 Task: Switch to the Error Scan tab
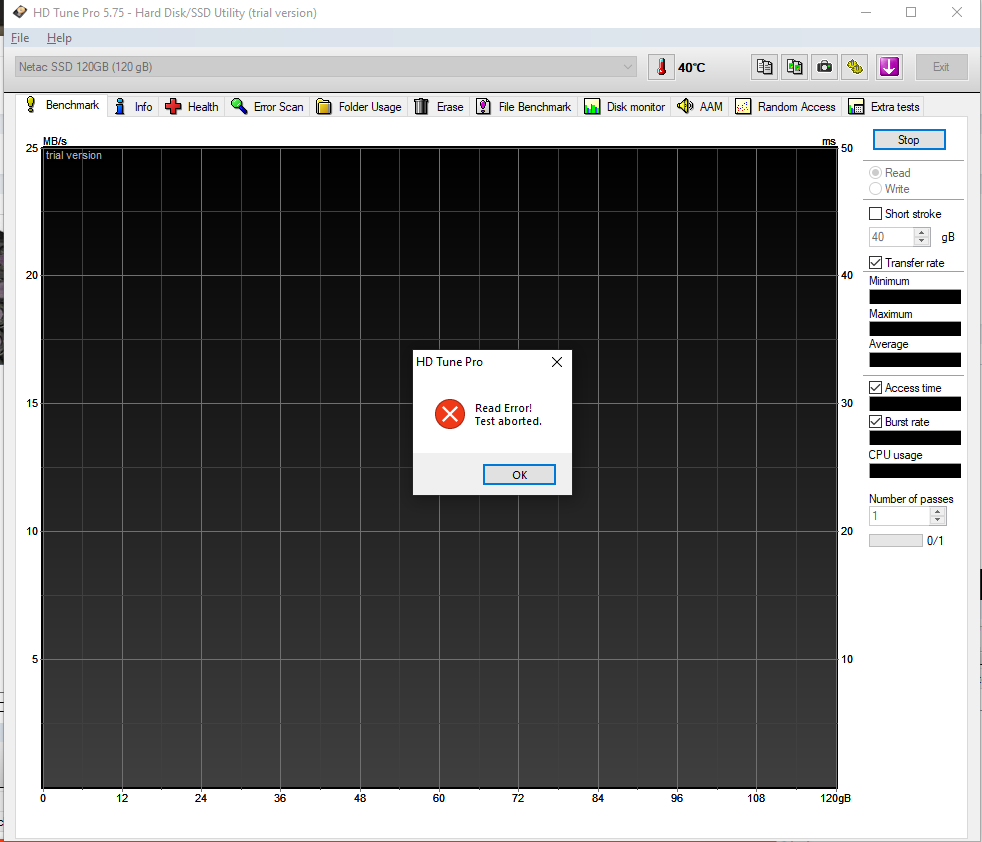(x=267, y=107)
